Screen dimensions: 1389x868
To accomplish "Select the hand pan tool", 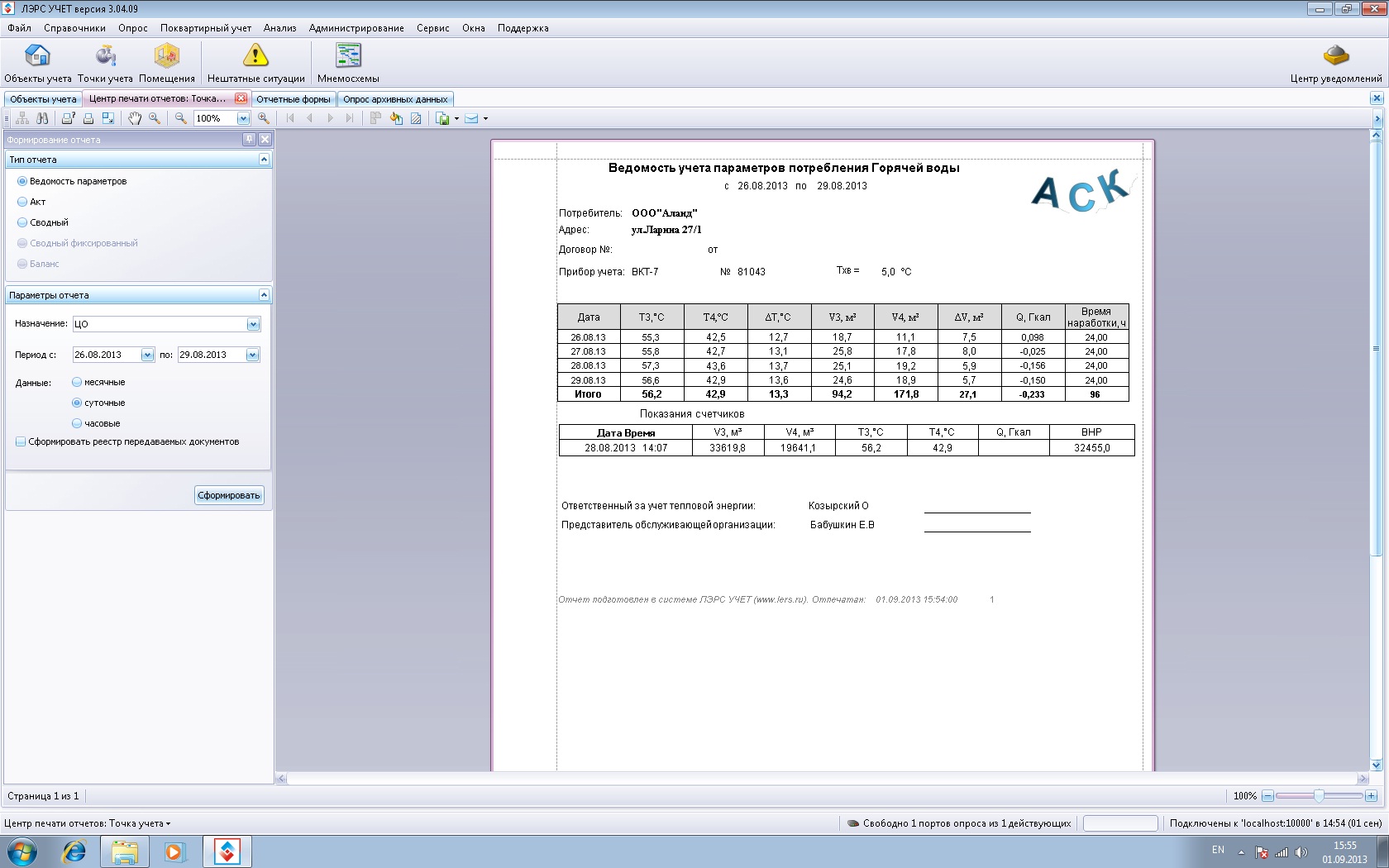I will [x=135, y=118].
